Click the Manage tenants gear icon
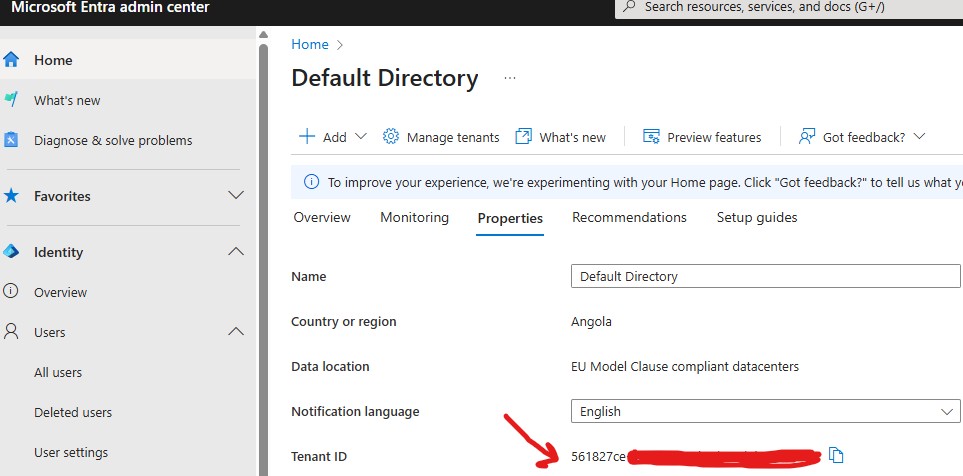Image resolution: width=963 pixels, height=476 pixels. (391, 136)
